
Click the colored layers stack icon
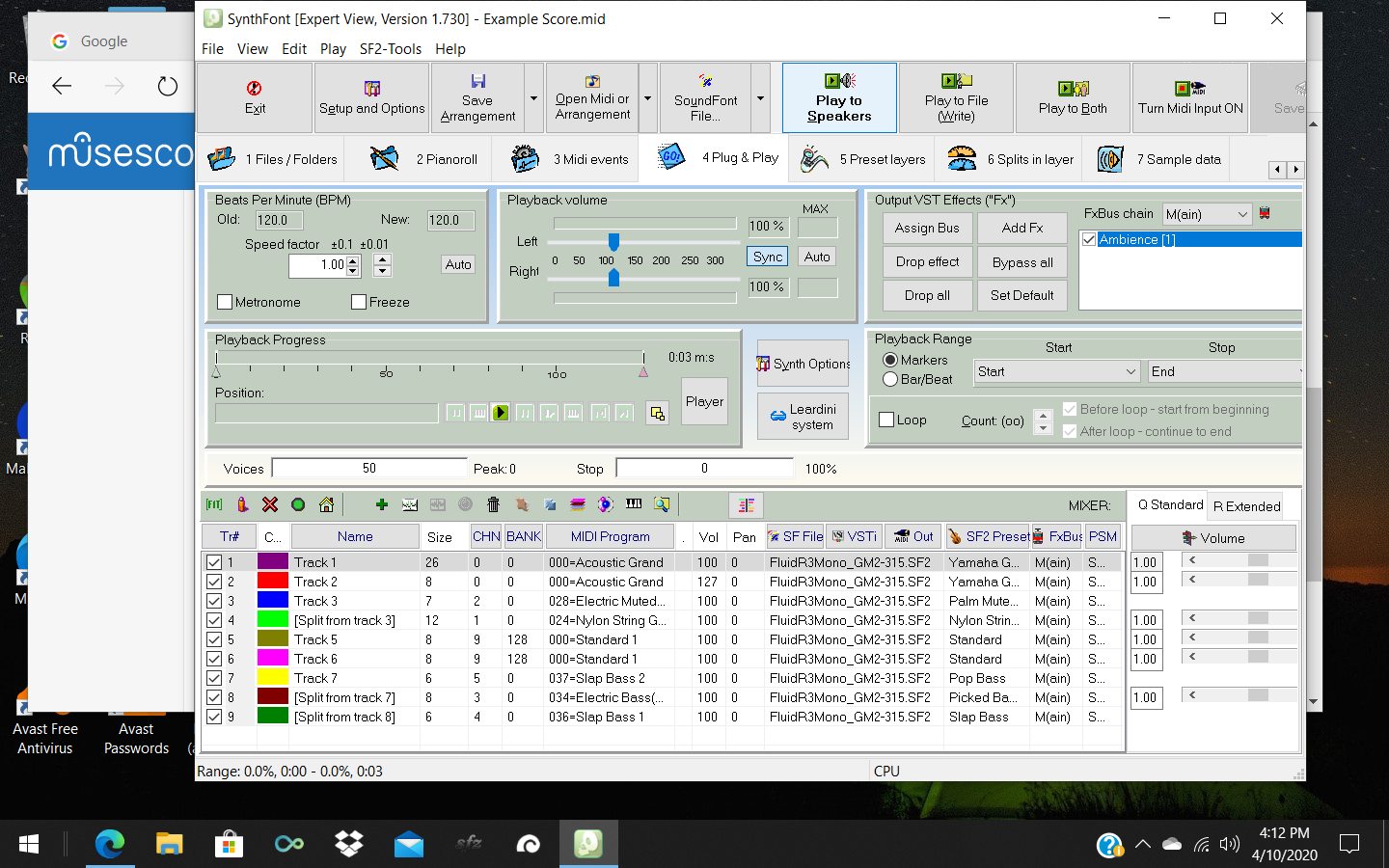[578, 504]
